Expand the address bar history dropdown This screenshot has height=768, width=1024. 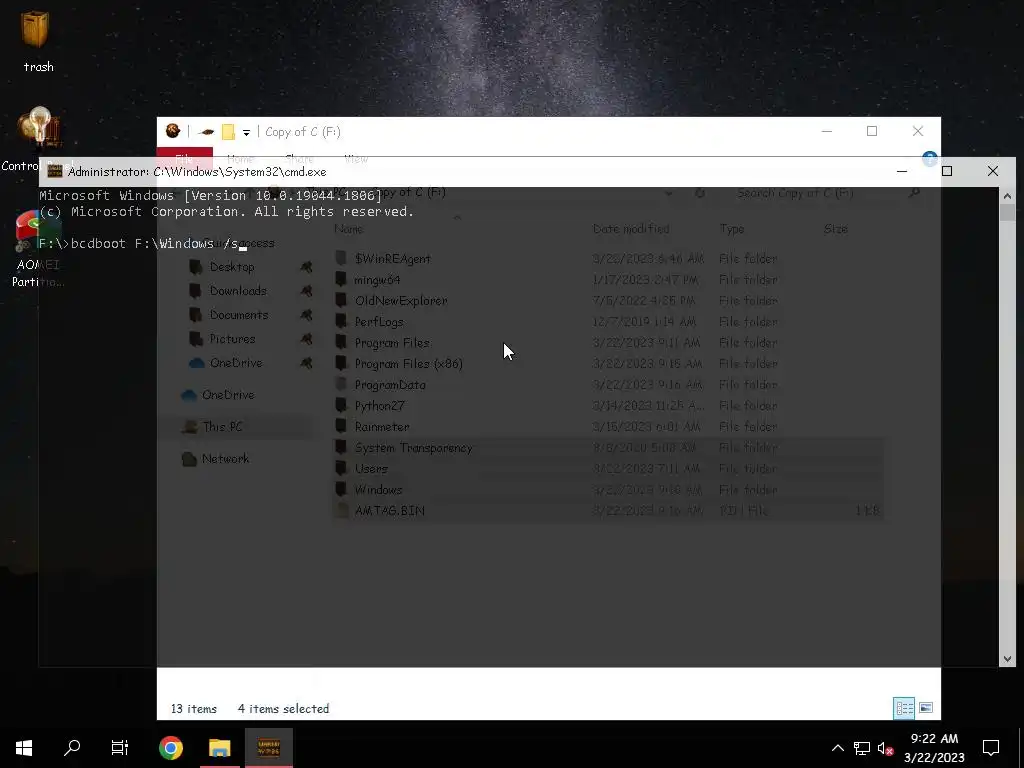pyautogui.click(x=669, y=193)
